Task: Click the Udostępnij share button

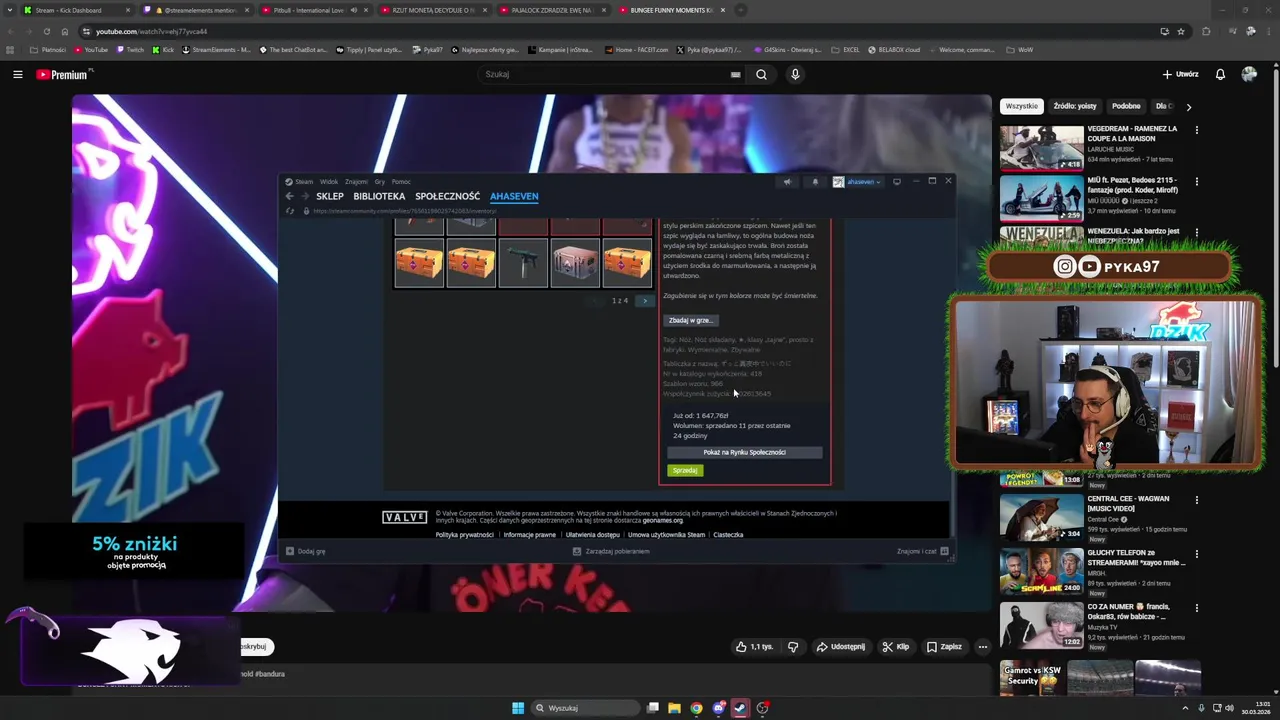Action: [840, 647]
